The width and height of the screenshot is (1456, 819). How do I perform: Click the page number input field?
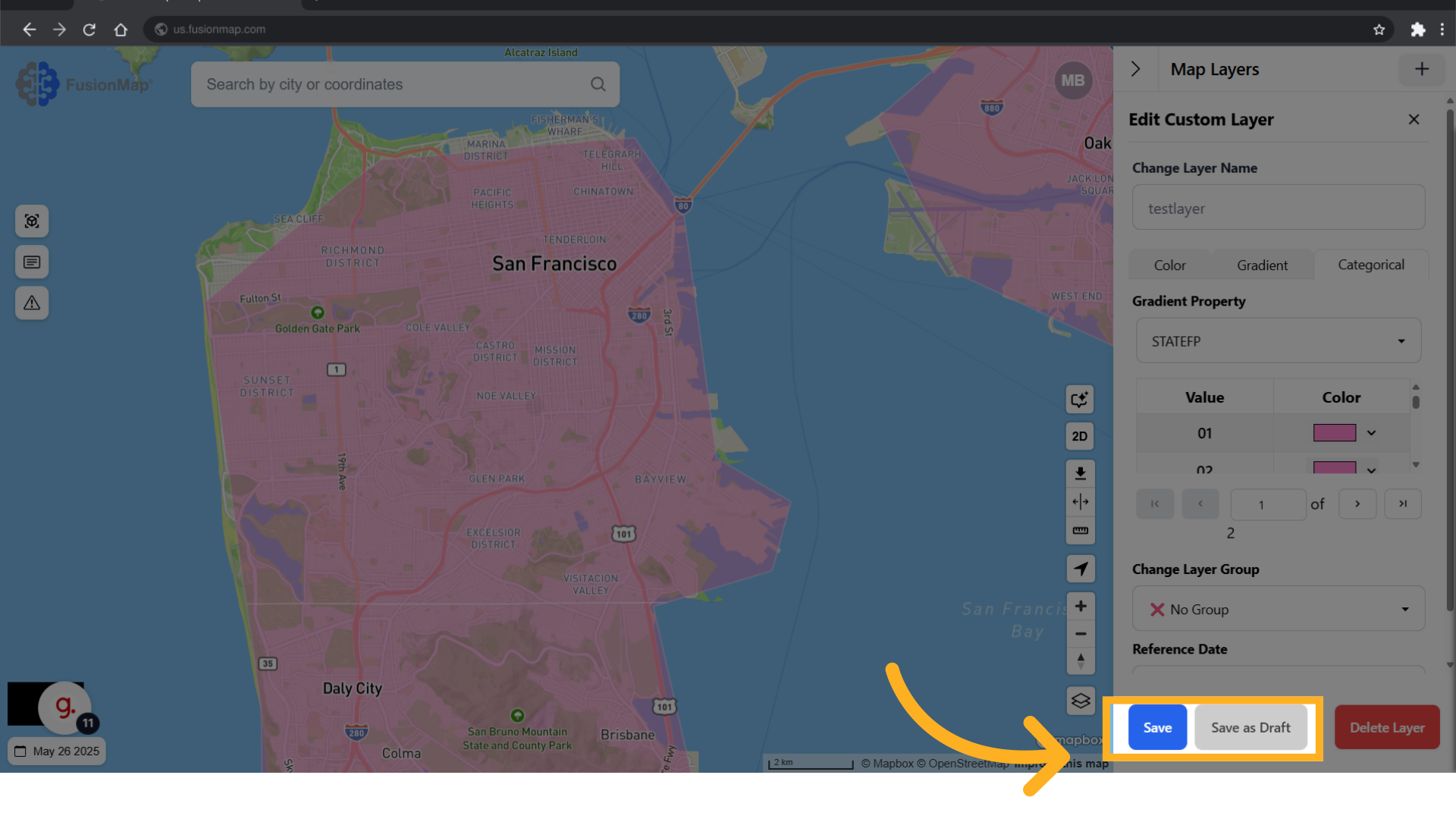tap(1268, 505)
